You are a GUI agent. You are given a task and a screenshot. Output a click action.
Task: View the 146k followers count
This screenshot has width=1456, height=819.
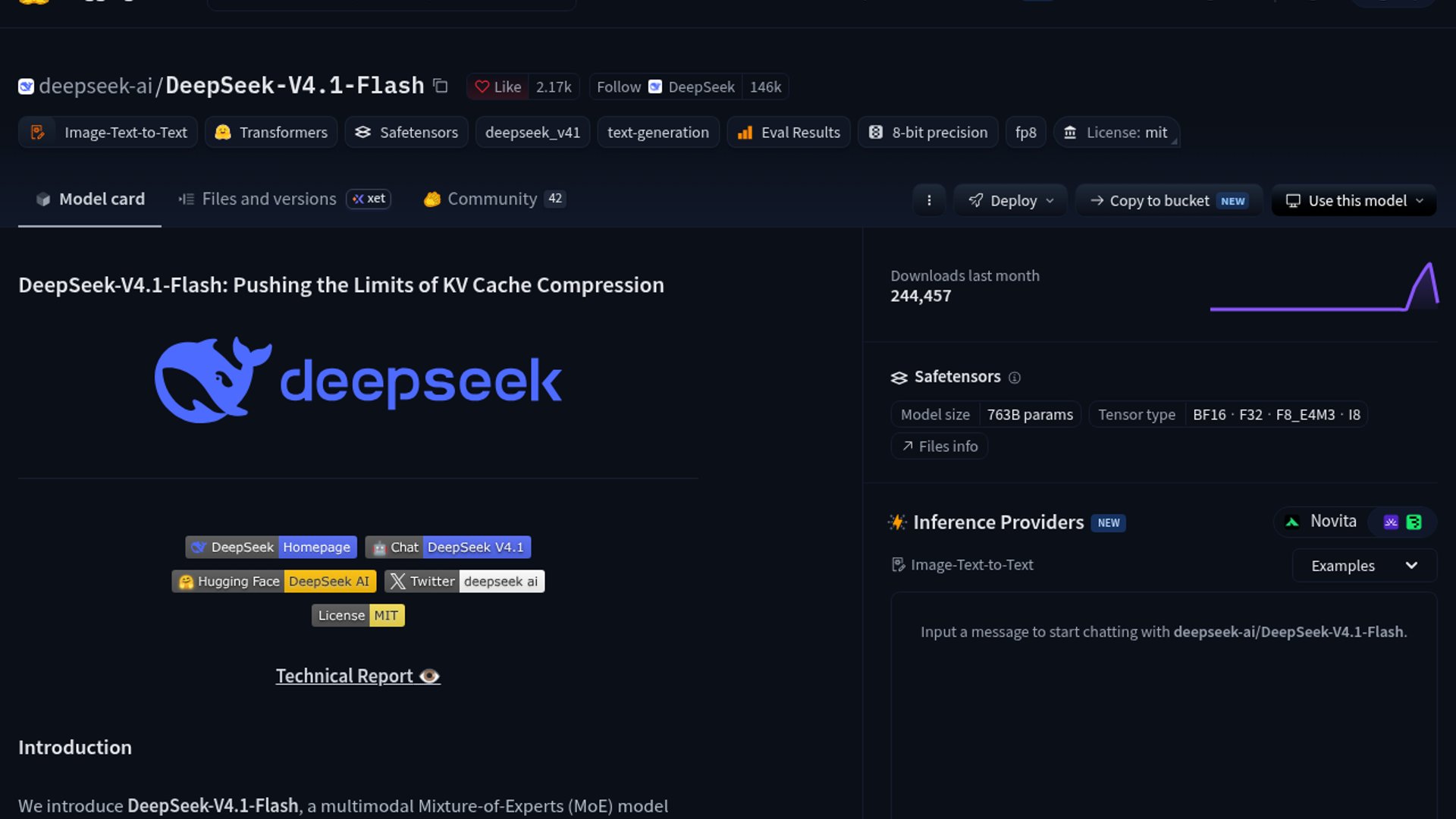point(765,87)
